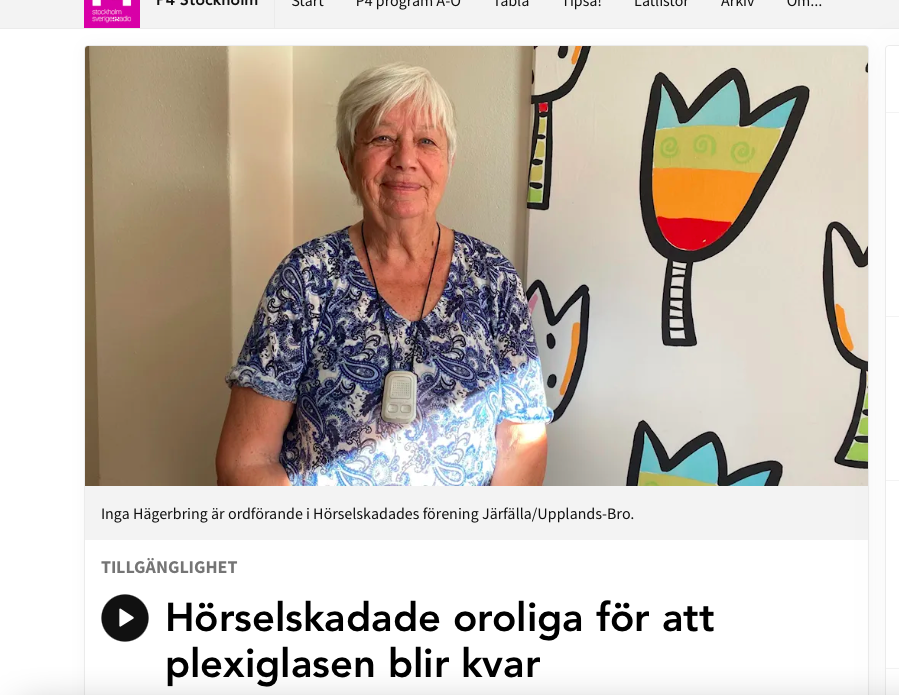This screenshot has height=695, width=899.
Task: Open the headline Hörselskadade oroliga för att plexiglasen
Action: click(x=440, y=641)
